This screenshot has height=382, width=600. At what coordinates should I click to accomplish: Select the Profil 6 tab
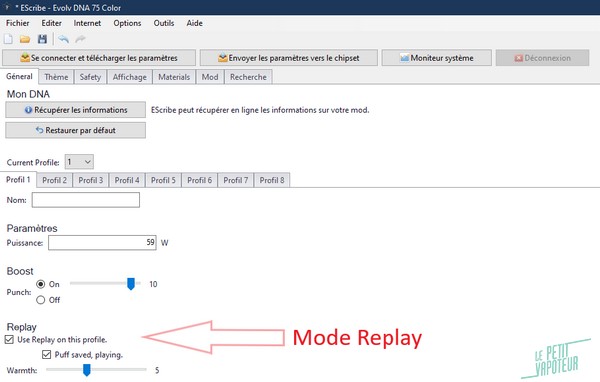coord(199,180)
